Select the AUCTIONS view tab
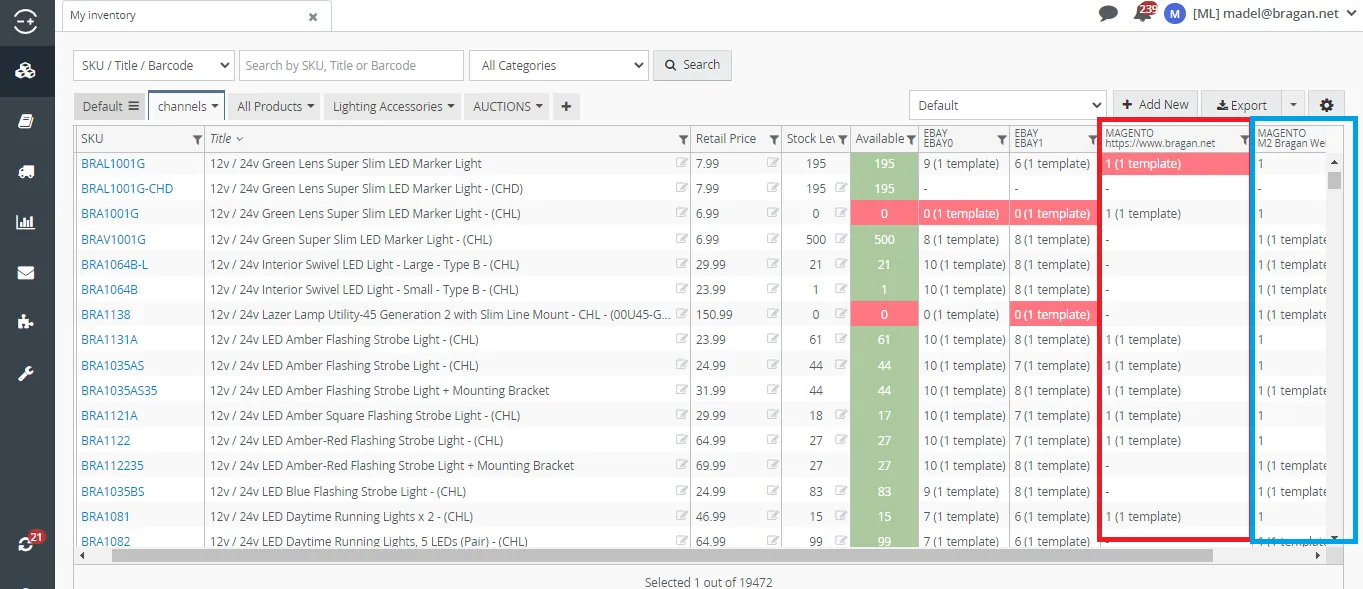 [507, 106]
